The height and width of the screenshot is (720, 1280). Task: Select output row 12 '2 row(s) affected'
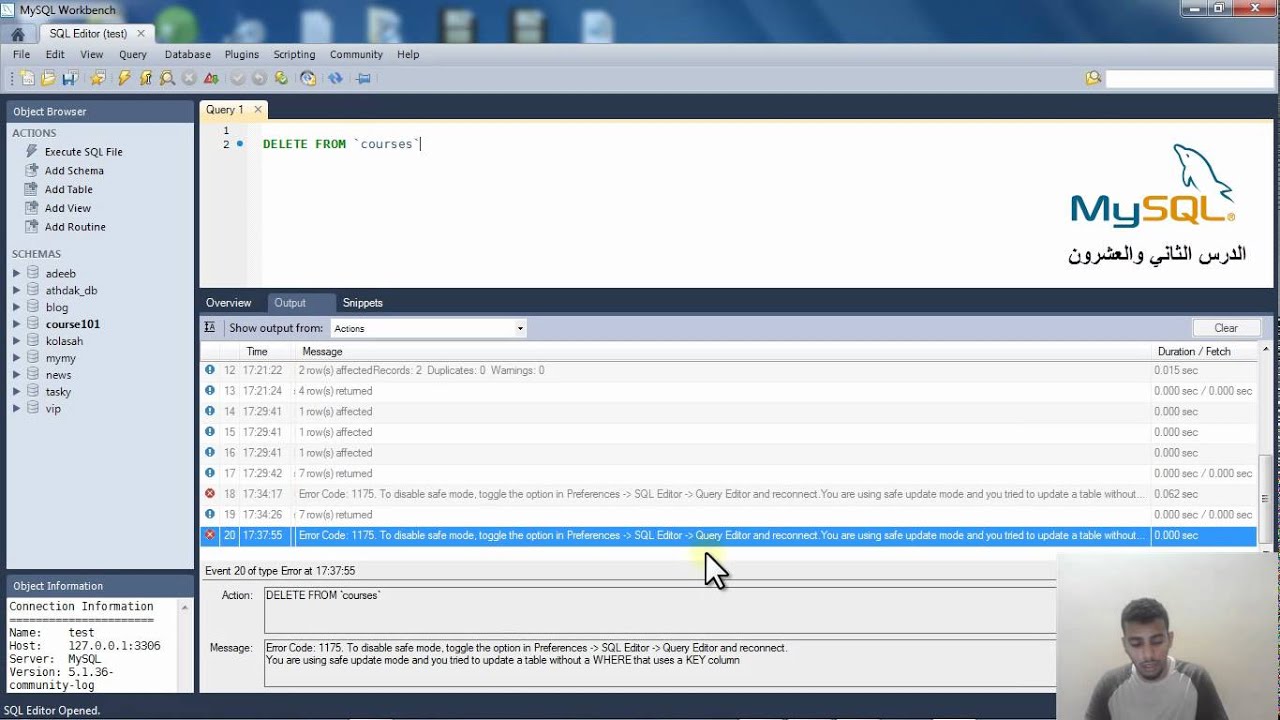422,370
